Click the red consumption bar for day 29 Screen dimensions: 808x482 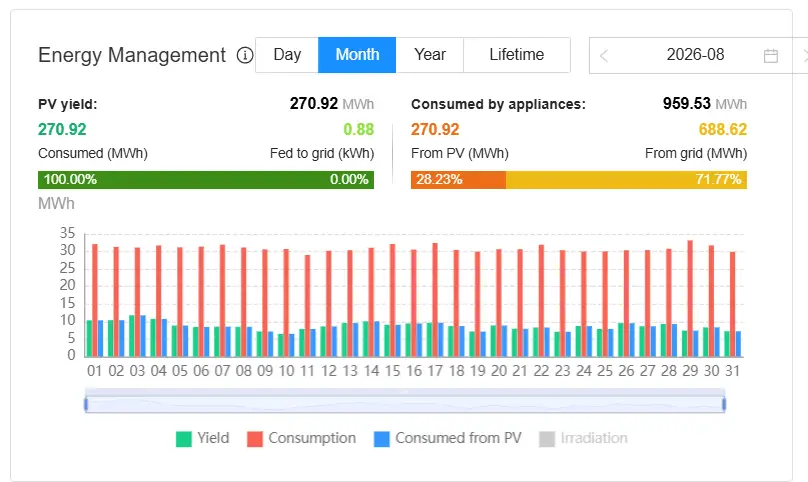pos(690,298)
